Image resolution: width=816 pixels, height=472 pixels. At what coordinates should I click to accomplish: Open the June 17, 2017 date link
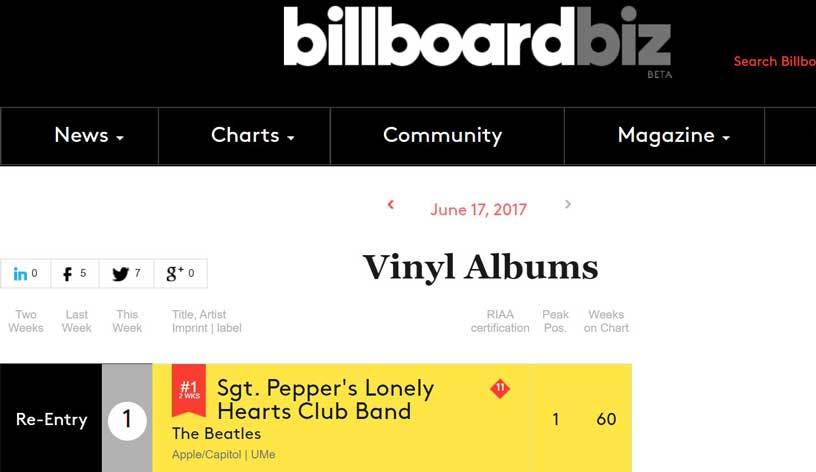(x=478, y=210)
